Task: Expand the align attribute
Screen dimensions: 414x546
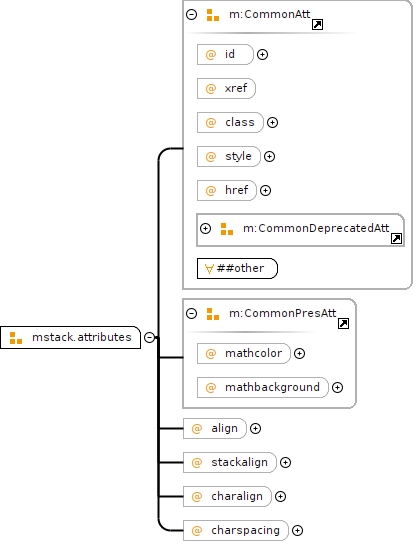Action: pyautogui.click(x=256, y=429)
